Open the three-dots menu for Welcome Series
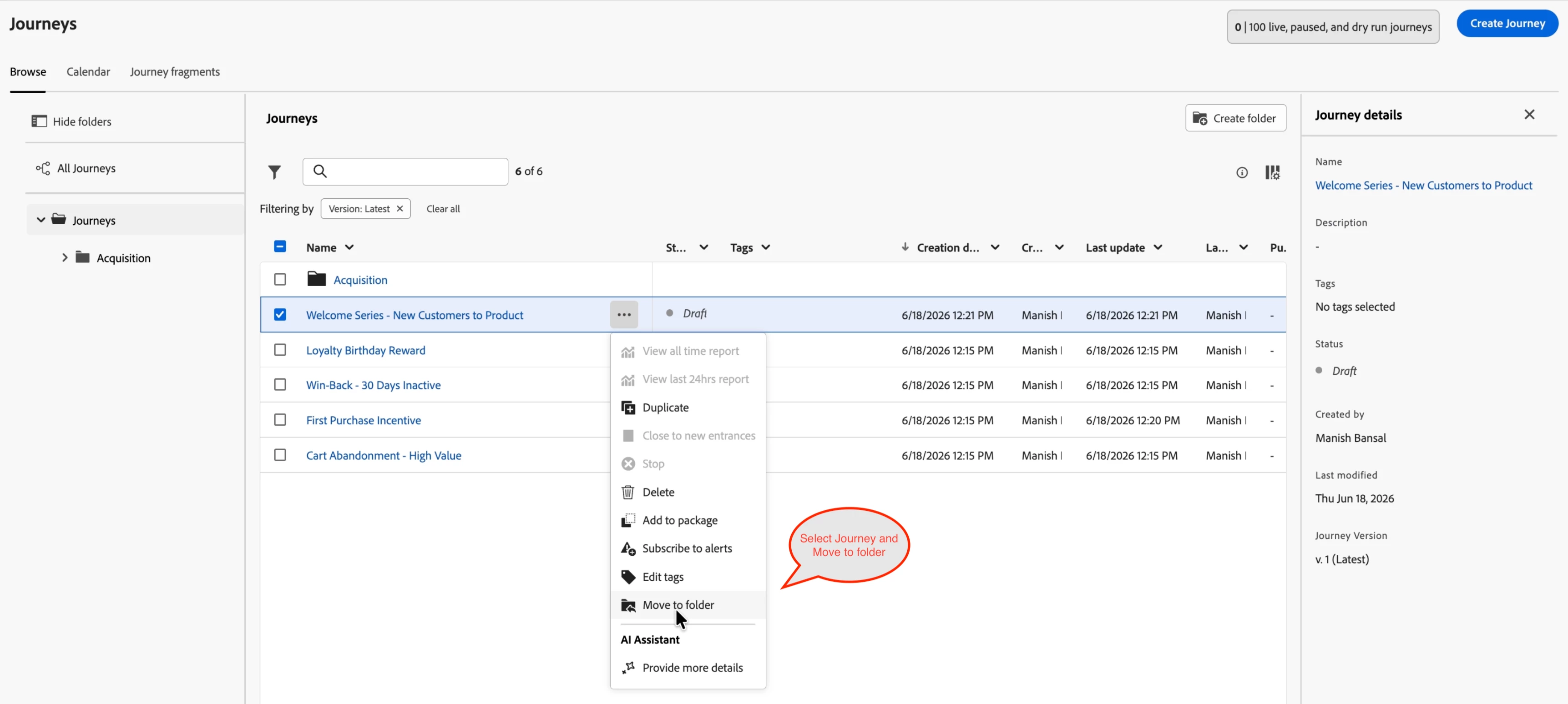Screen dimensions: 1568x704 624,315
